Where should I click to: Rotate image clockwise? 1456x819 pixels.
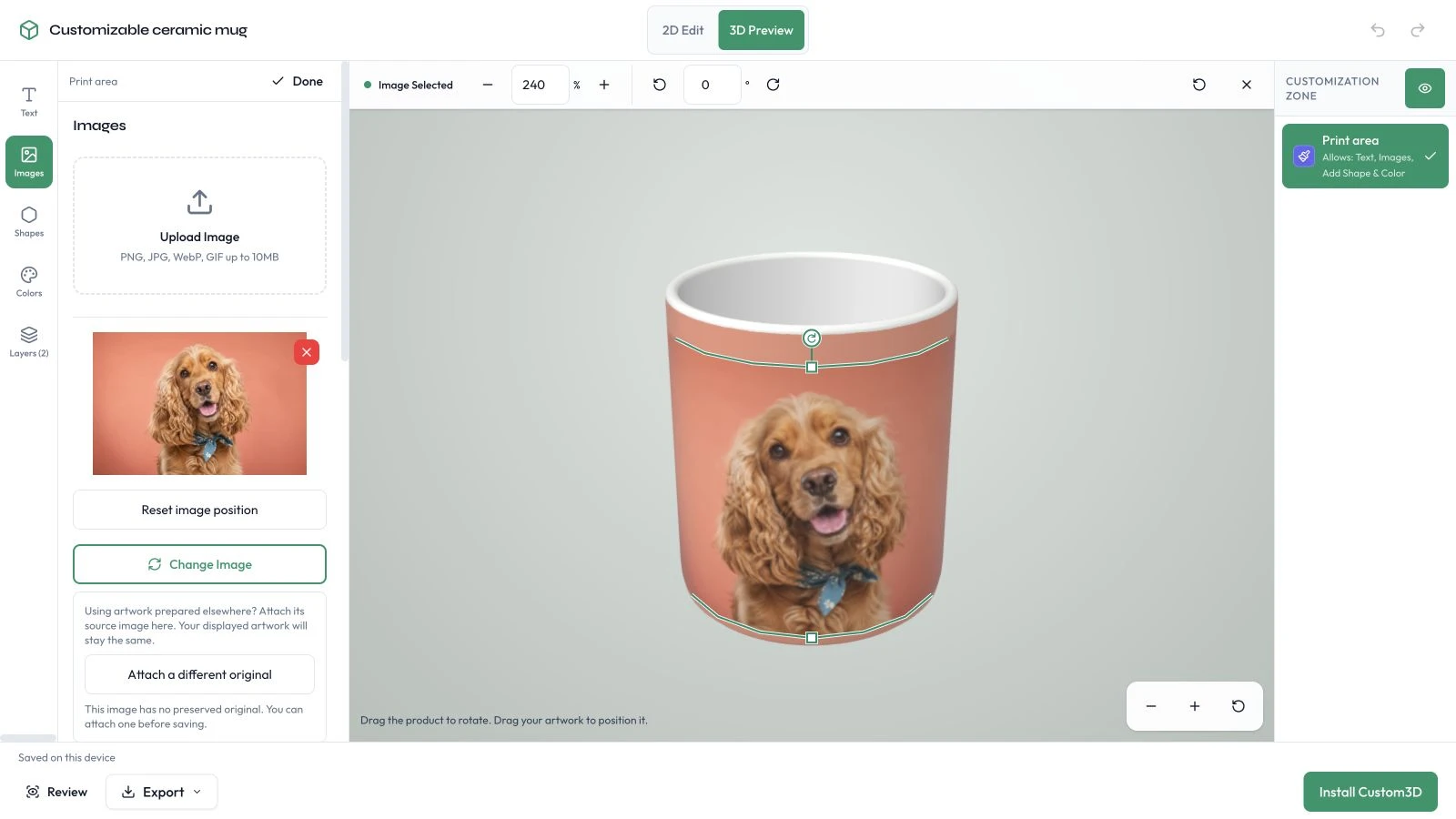click(x=773, y=85)
